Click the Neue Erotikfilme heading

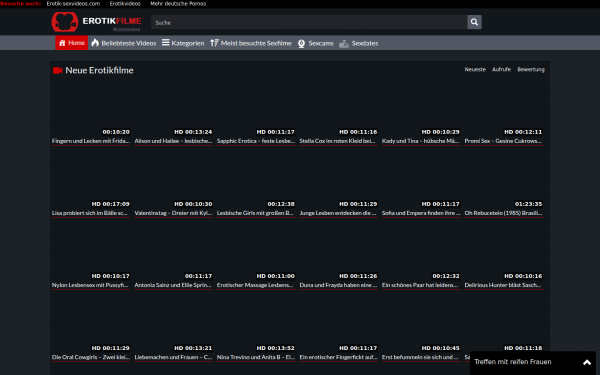(99, 70)
